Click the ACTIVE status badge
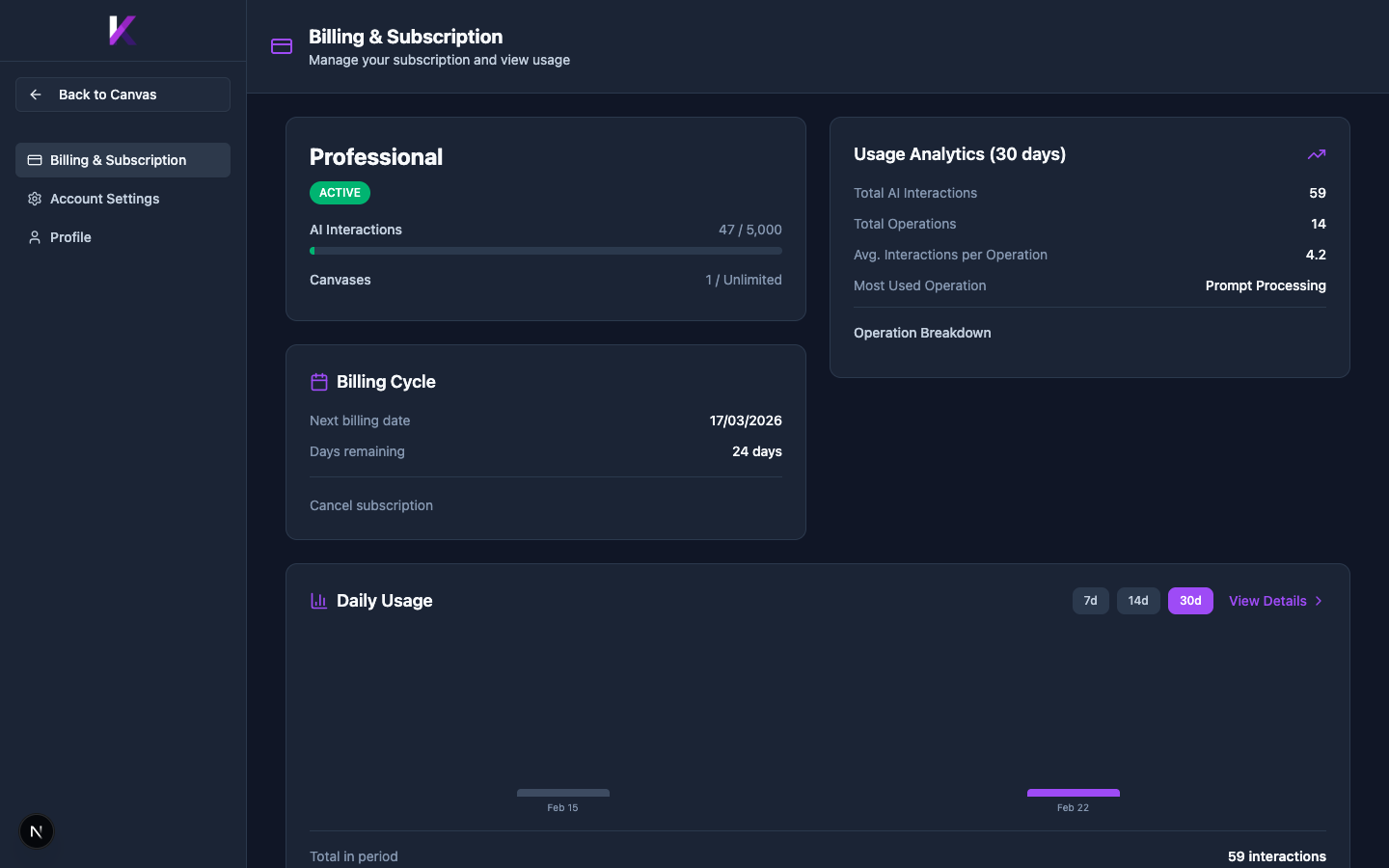The width and height of the screenshot is (1389, 868). pyautogui.click(x=340, y=192)
